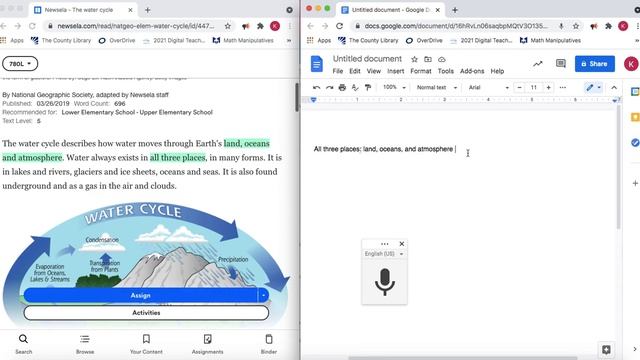Click the Google Docs home icon
640x360 pixels.
click(317, 64)
